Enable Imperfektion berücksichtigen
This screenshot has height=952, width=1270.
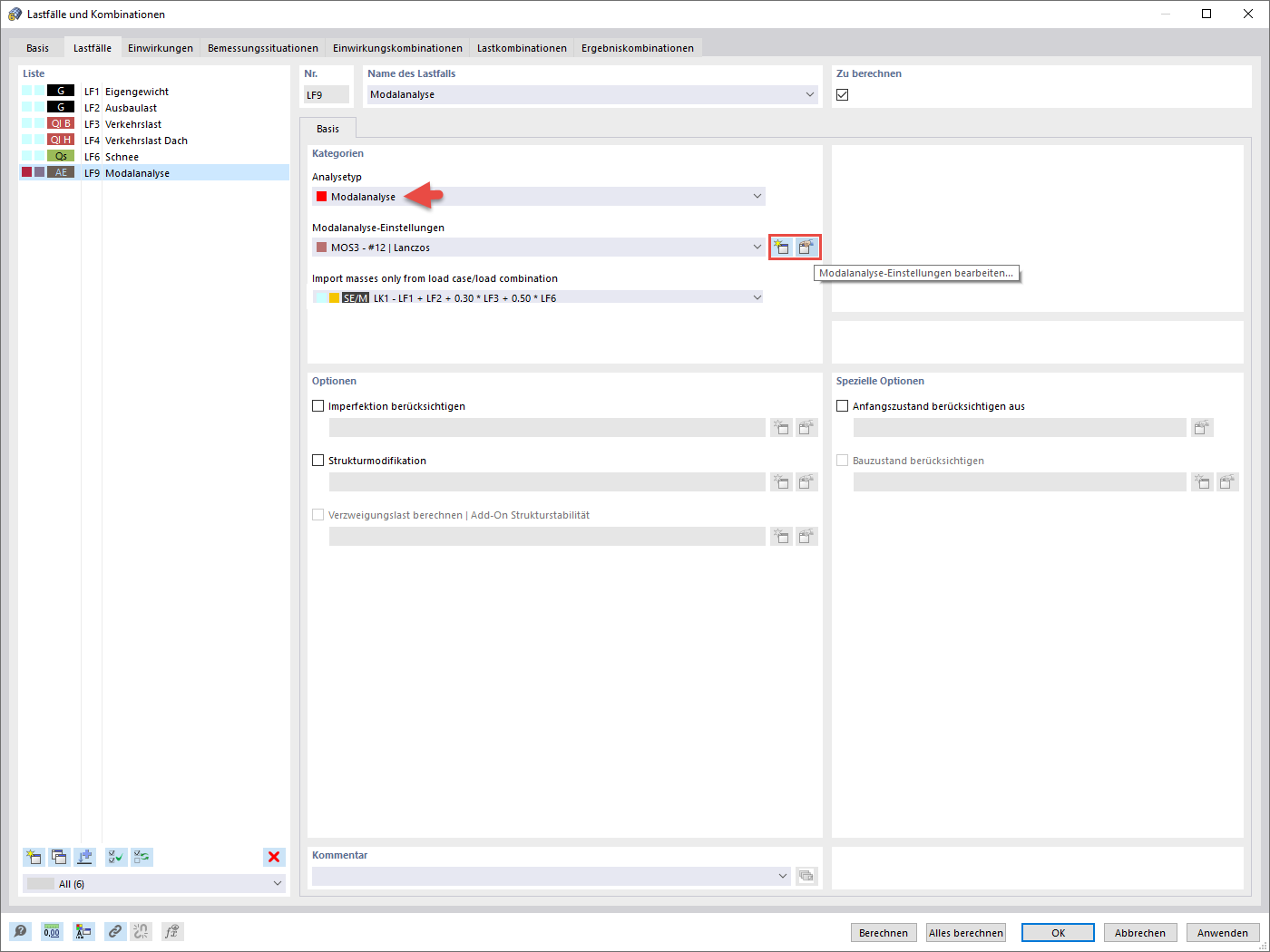click(317, 405)
